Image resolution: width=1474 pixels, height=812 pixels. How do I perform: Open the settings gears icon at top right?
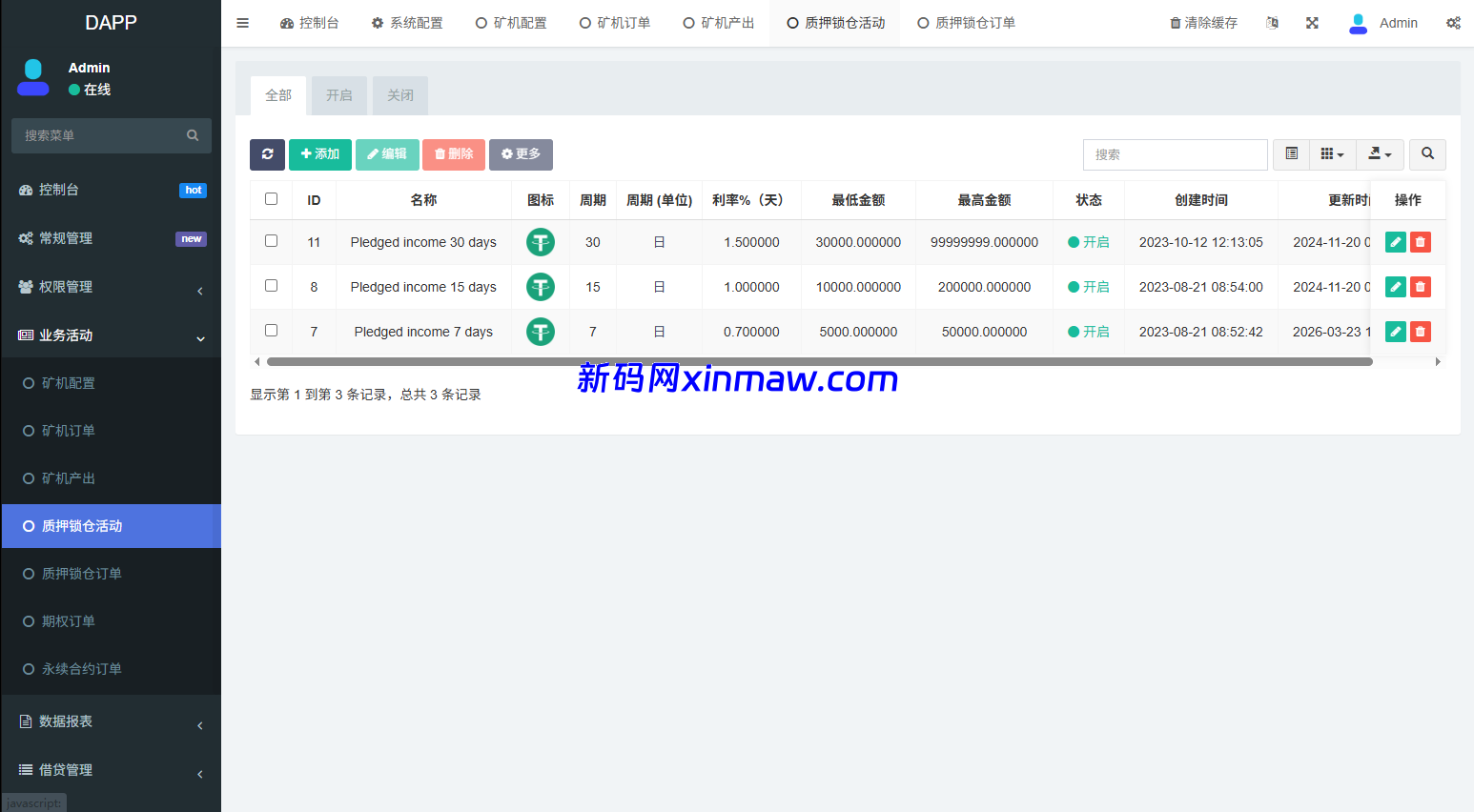[1453, 23]
